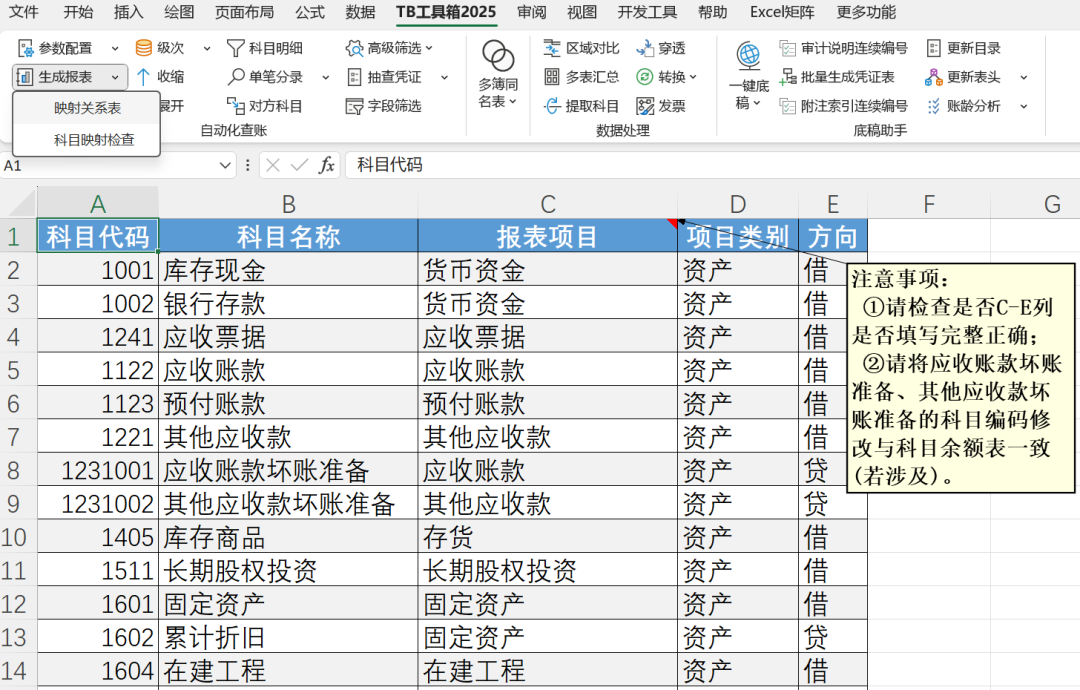Click cell containing 长期股权投资 in column B
This screenshot has width=1080, height=690.
pos(289,571)
